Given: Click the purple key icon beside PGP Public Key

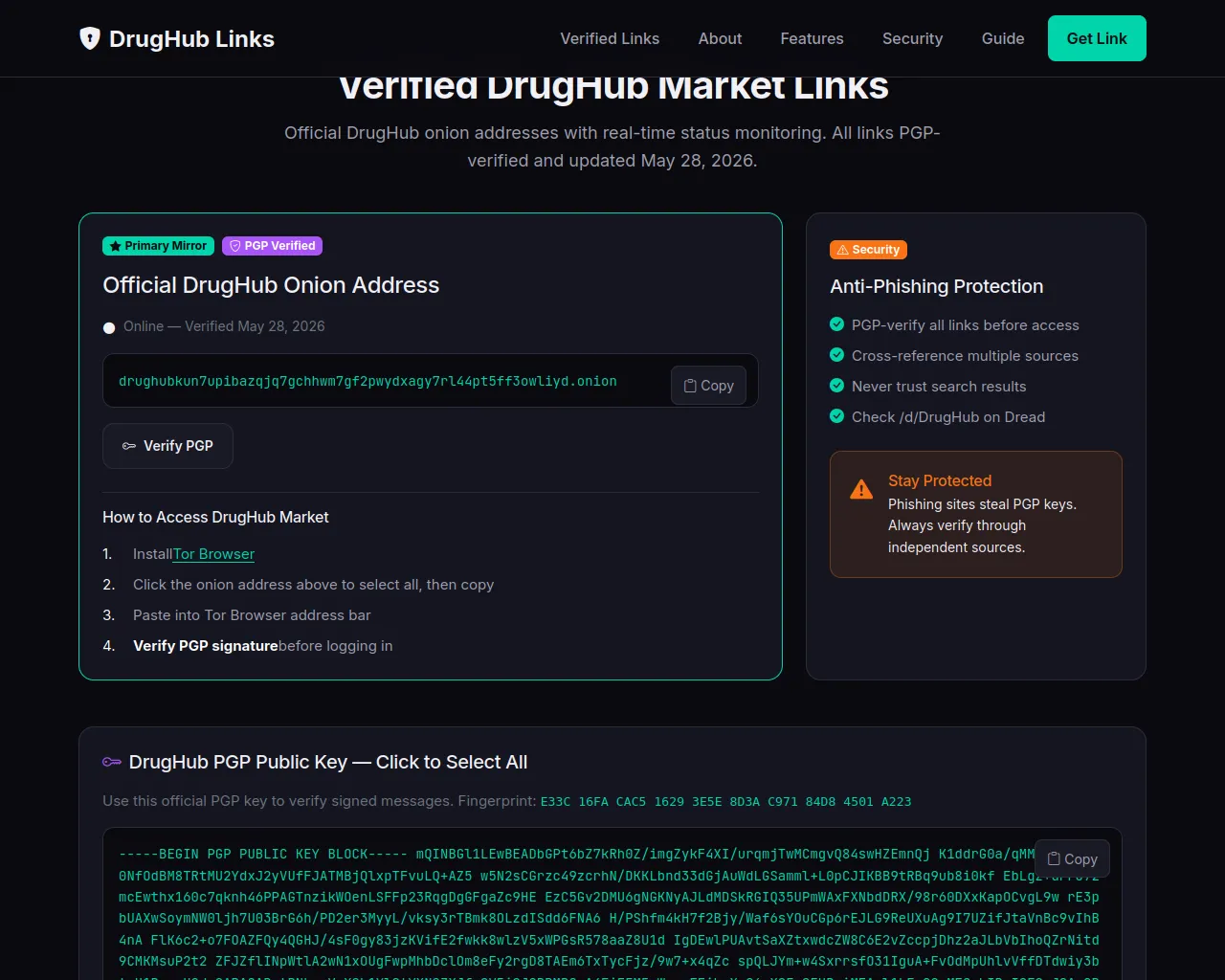Looking at the screenshot, I should coord(112,762).
